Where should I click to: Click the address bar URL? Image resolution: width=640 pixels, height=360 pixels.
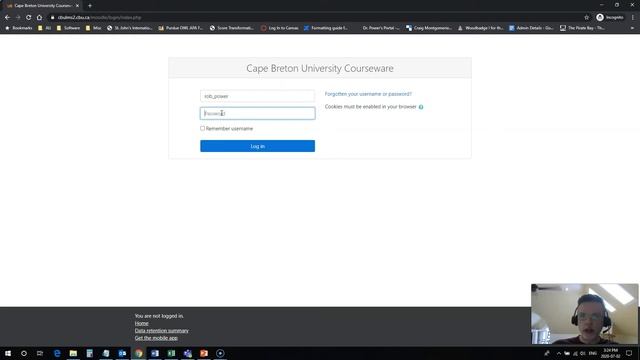(x=99, y=18)
